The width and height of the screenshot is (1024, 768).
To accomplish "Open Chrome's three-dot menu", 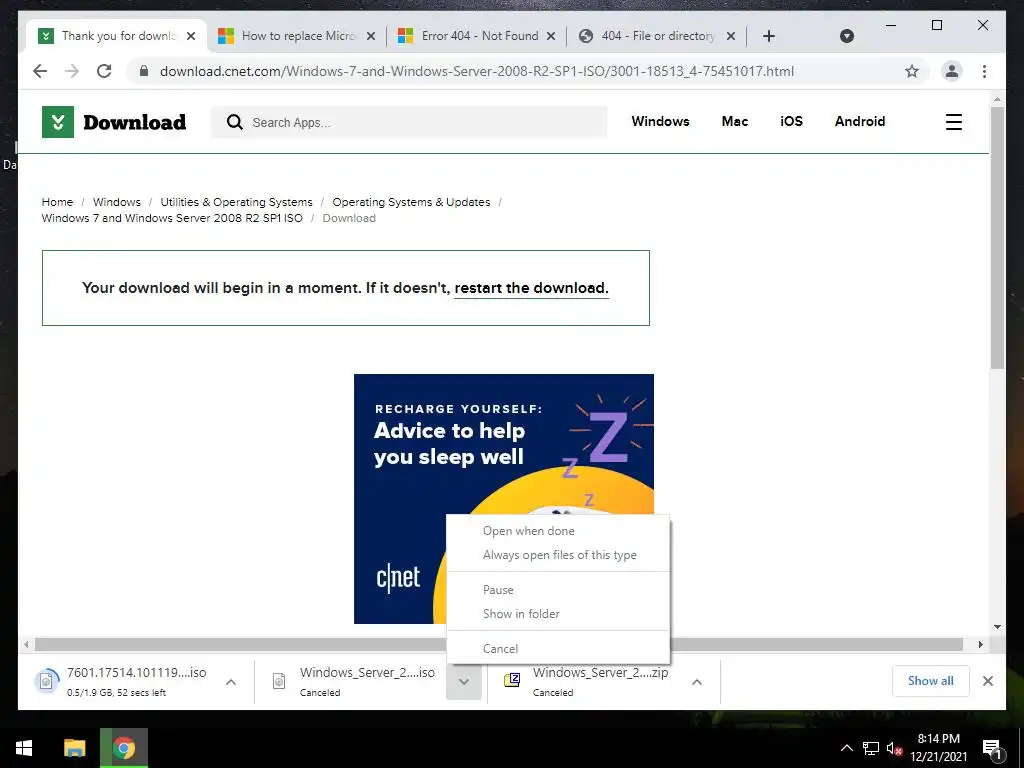I will tap(984, 71).
